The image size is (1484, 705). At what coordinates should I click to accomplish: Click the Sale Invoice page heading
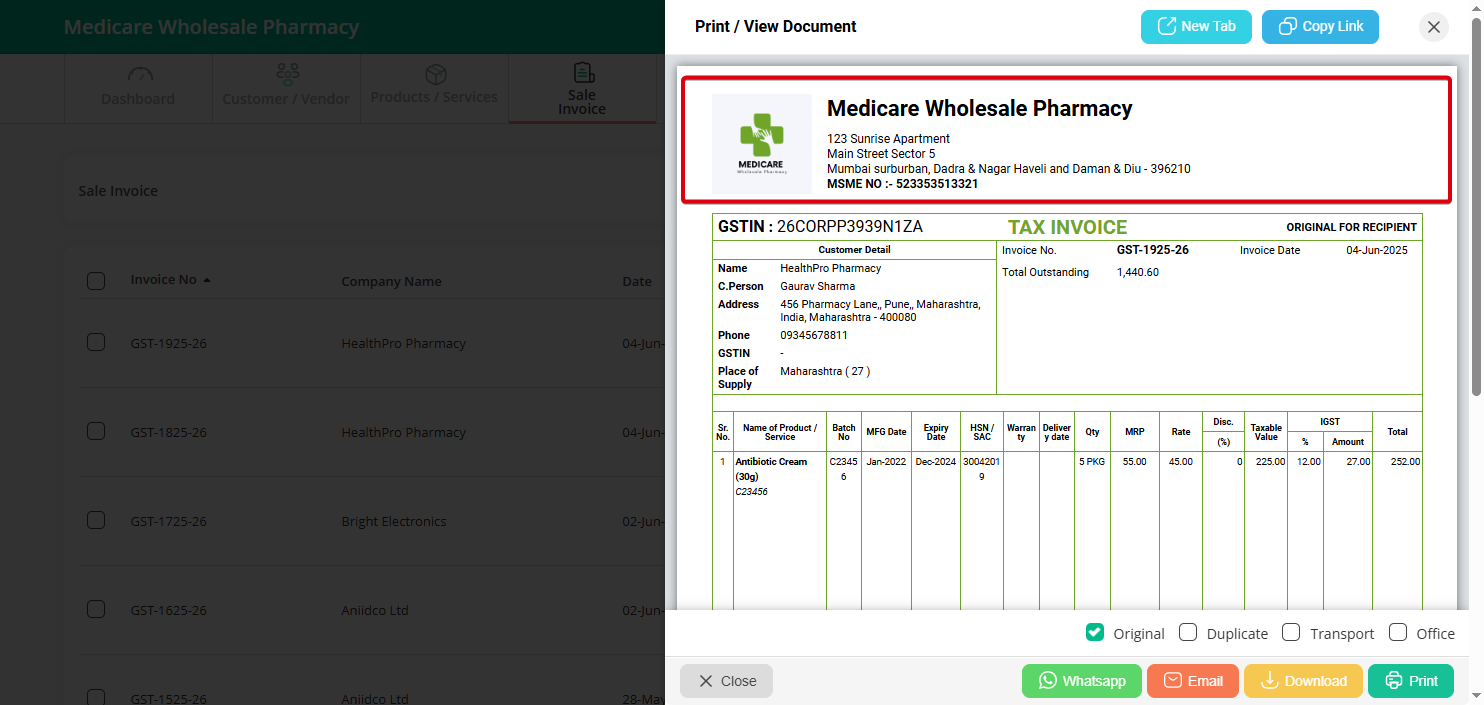click(118, 191)
